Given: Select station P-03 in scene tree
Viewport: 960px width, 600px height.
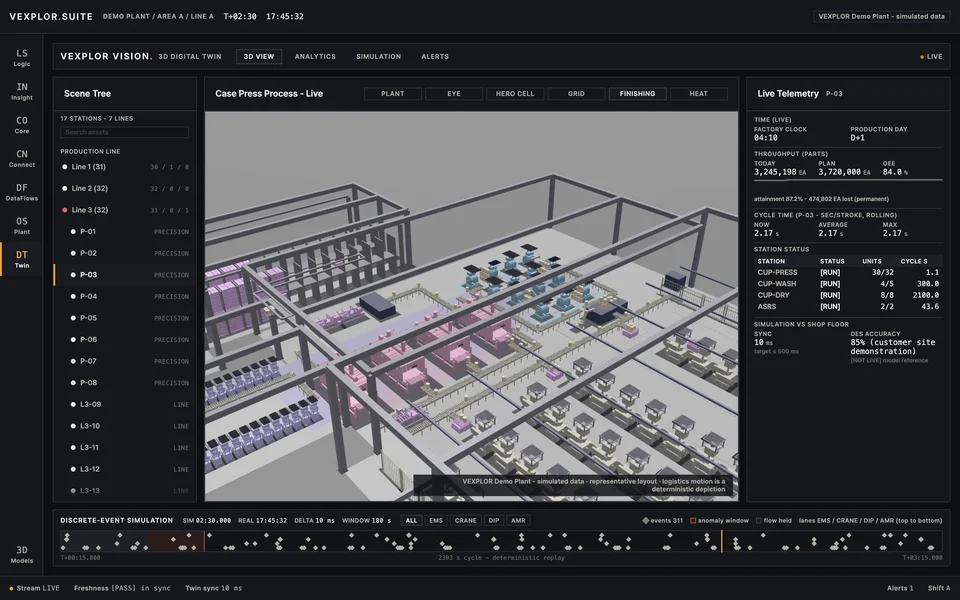Looking at the screenshot, I should (x=125, y=275).
